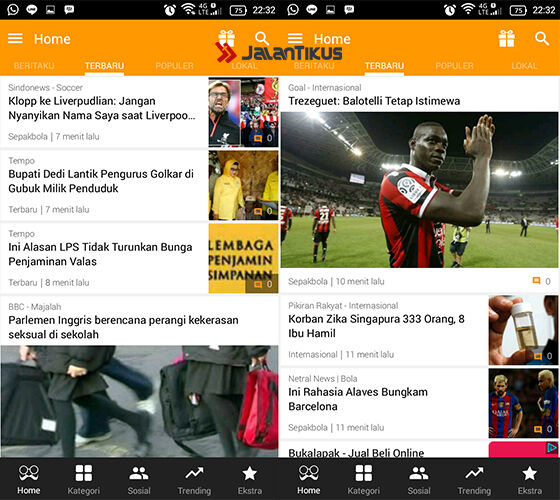Screen dimensions: 560x500
Task: Open Klopp ke Liverpudlian article headline
Action: pos(102,108)
